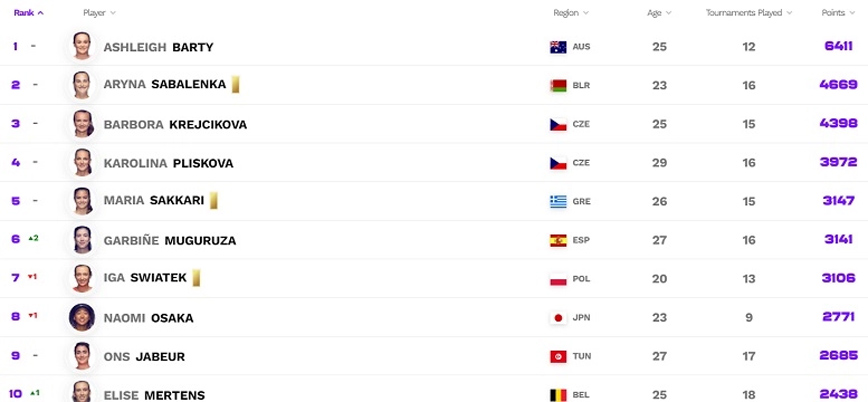Click the Australian flag icon

coord(558,47)
